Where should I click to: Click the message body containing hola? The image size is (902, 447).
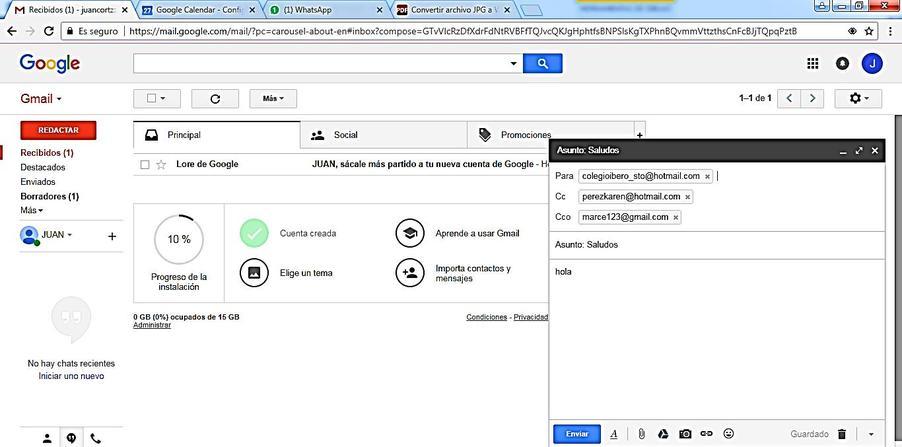[x=717, y=339]
